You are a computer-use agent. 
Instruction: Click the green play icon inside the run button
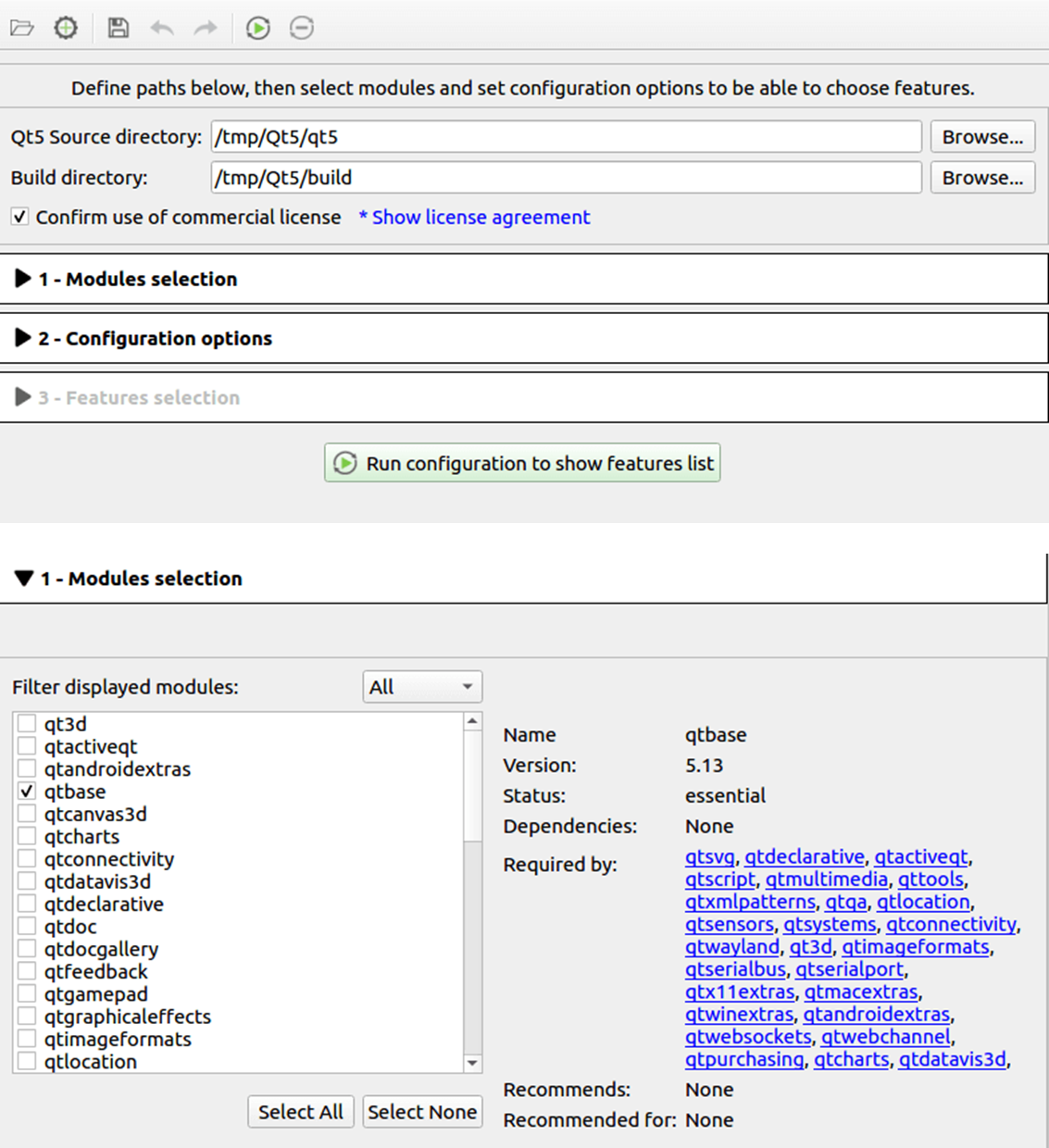[x=344, y=463]
